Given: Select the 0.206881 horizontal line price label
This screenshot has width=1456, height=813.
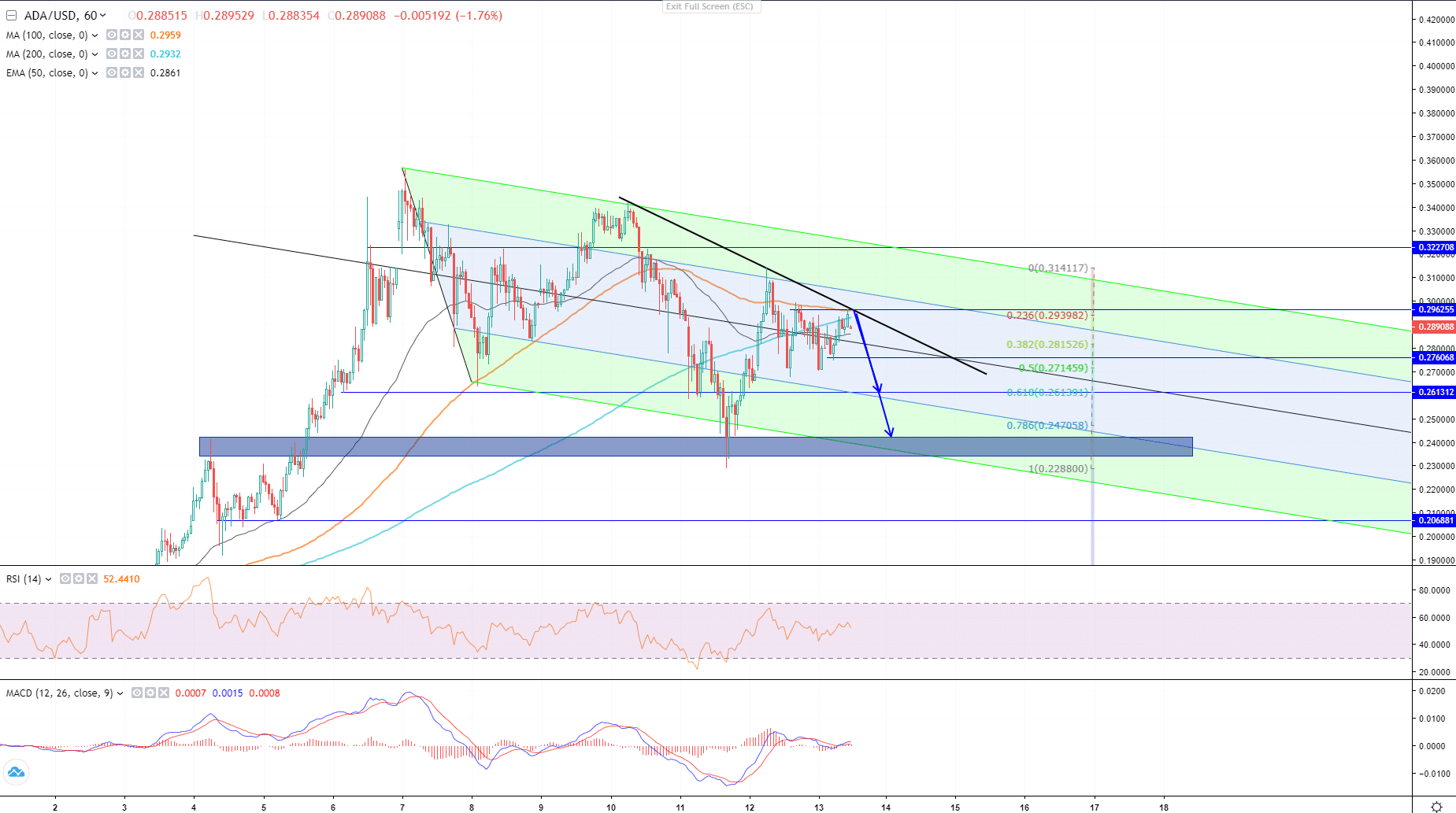Looking at the screenshot, I should [1436, 521].
